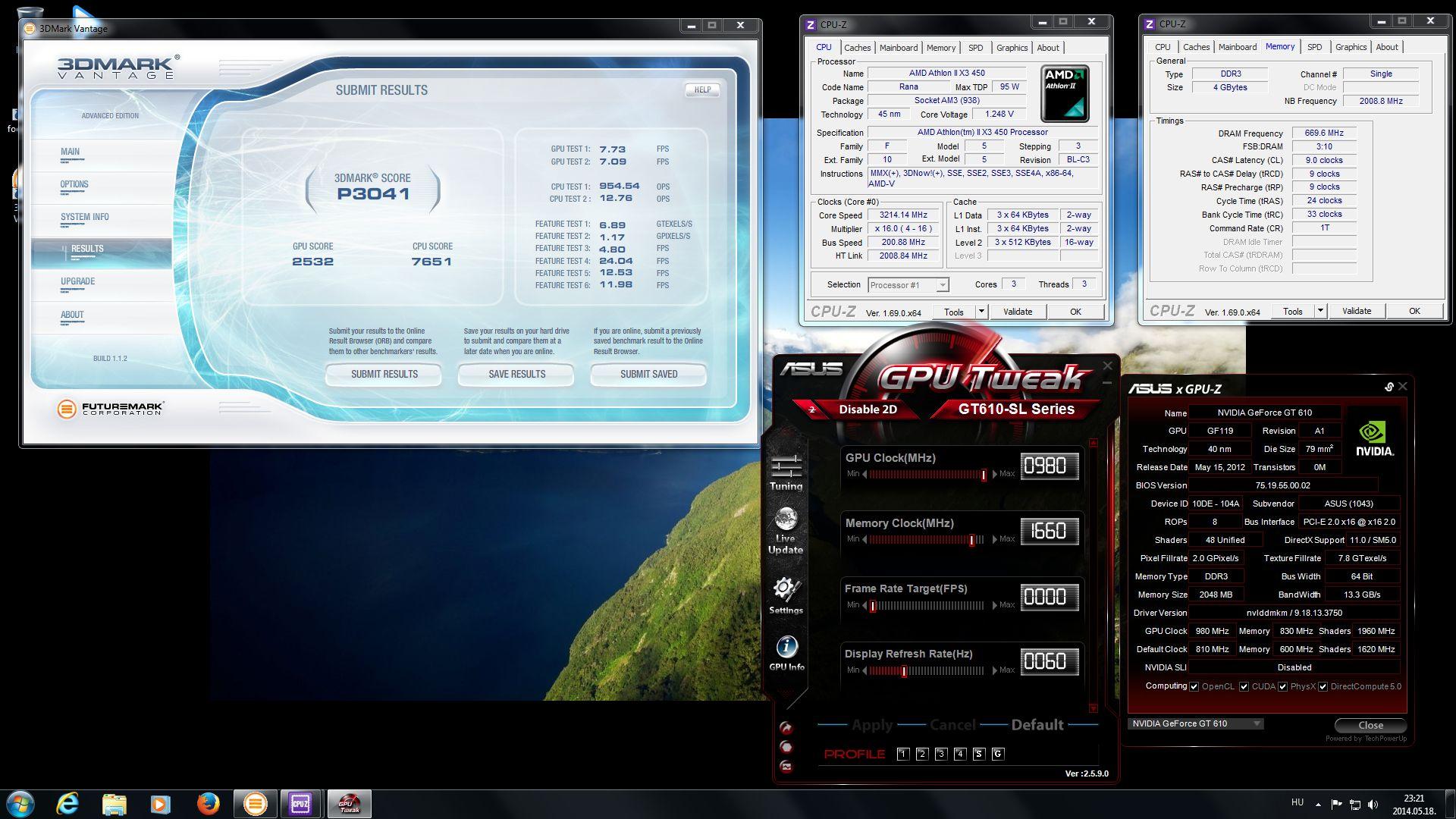Click the CPU-Z taskbar icon
The width and height of the screenshot is (1456, 819).
(x=300, y=803)
